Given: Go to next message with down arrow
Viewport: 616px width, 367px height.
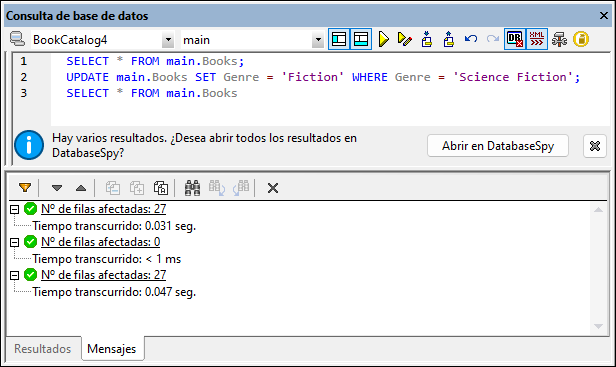Looking at the screenshot, I should [x=57, y=188].
